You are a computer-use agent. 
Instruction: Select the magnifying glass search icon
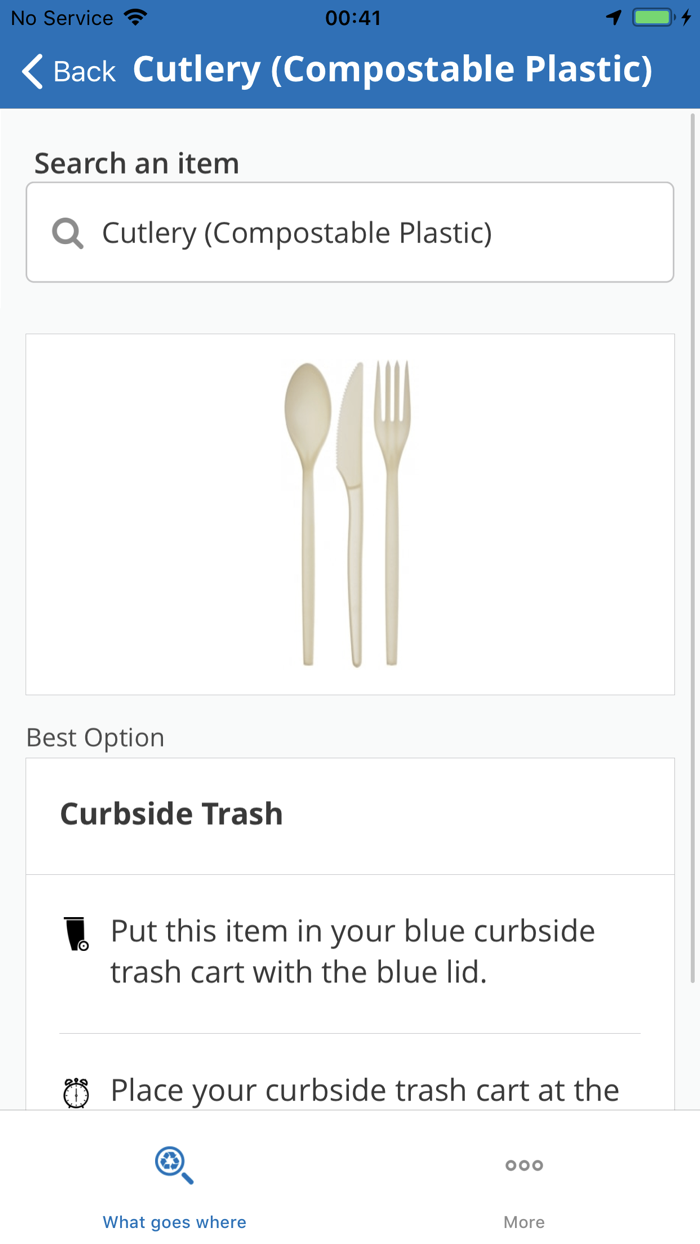click(x=66, y=232)
